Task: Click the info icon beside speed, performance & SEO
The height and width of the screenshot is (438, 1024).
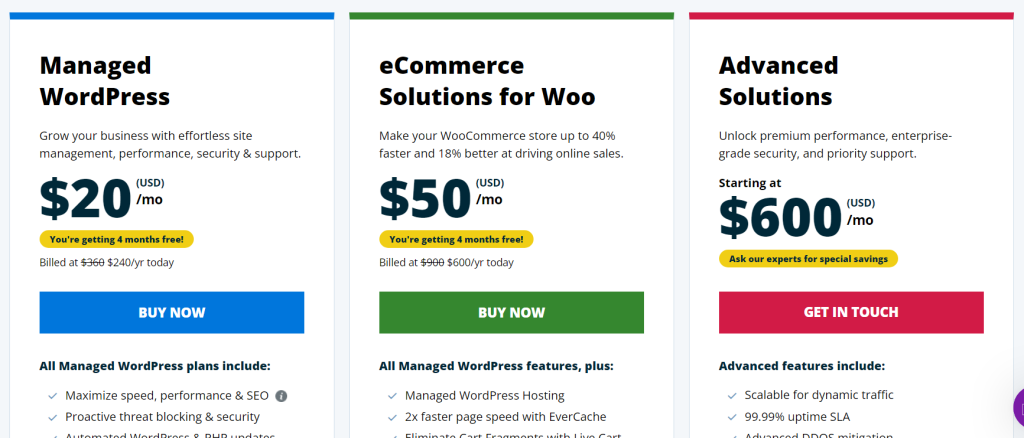Action: 281,396
